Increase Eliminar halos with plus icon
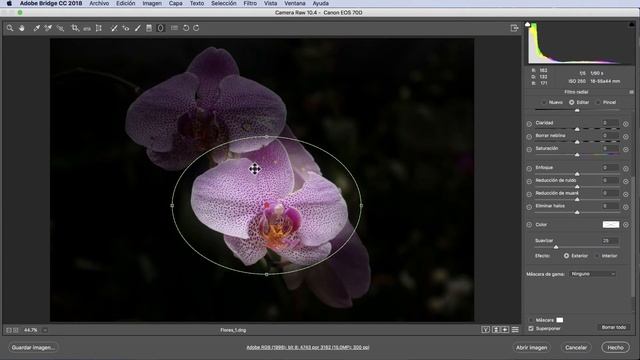Image resolution: width=640 pixels, height=360 pixels. [625, 207]
